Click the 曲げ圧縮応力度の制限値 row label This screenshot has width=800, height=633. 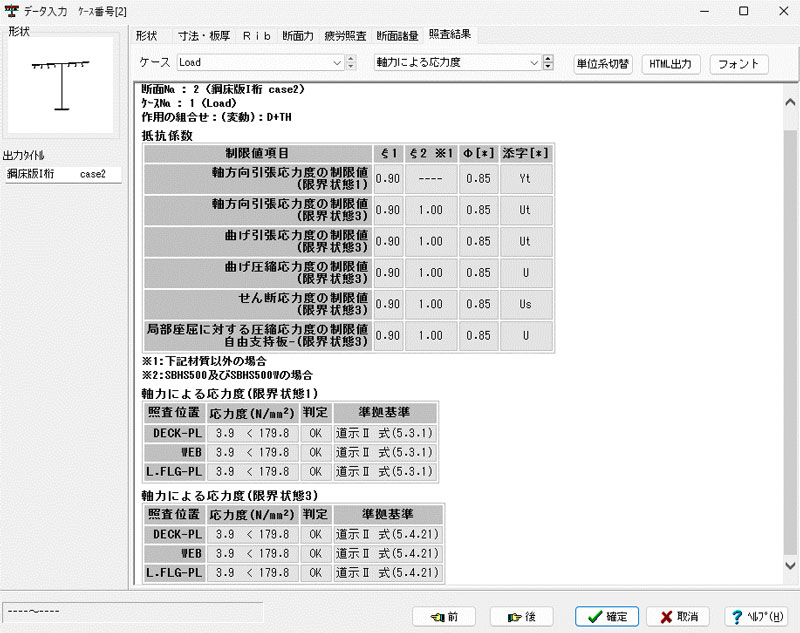click(x=258, y=273)
